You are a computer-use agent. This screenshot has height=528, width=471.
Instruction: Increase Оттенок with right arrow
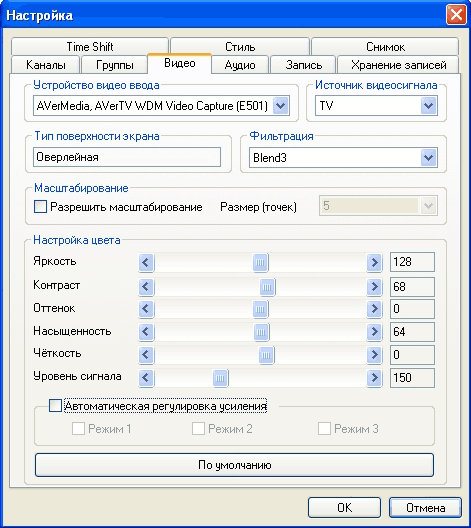[374, 309]
